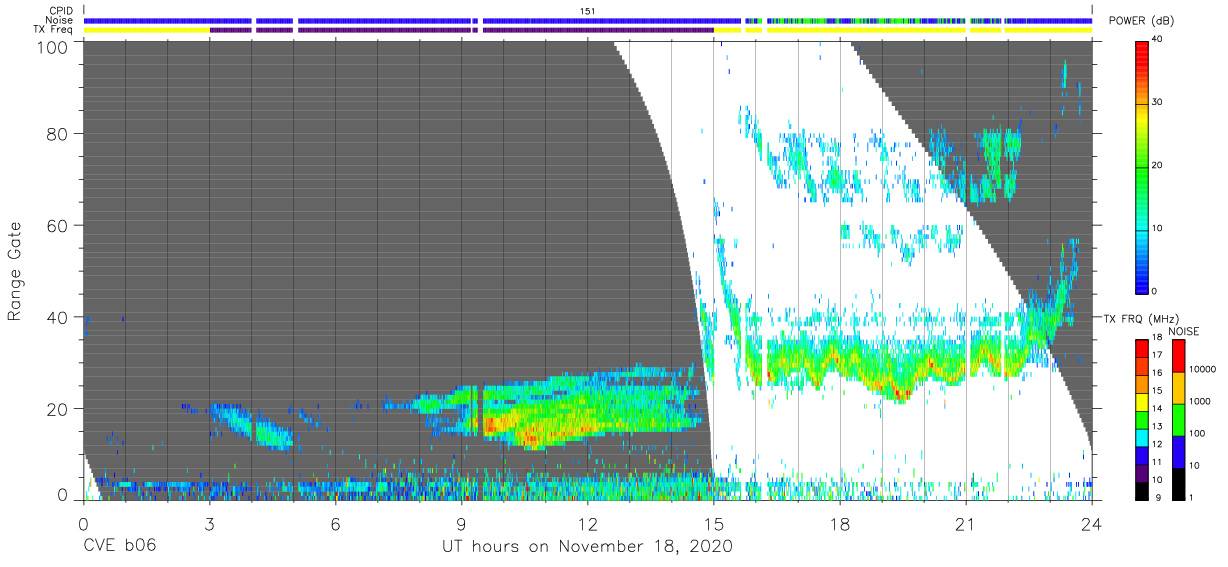Click the 80 tick on Range Gate axis
This screenshot has height=567, width=1228.
[57, 134]
